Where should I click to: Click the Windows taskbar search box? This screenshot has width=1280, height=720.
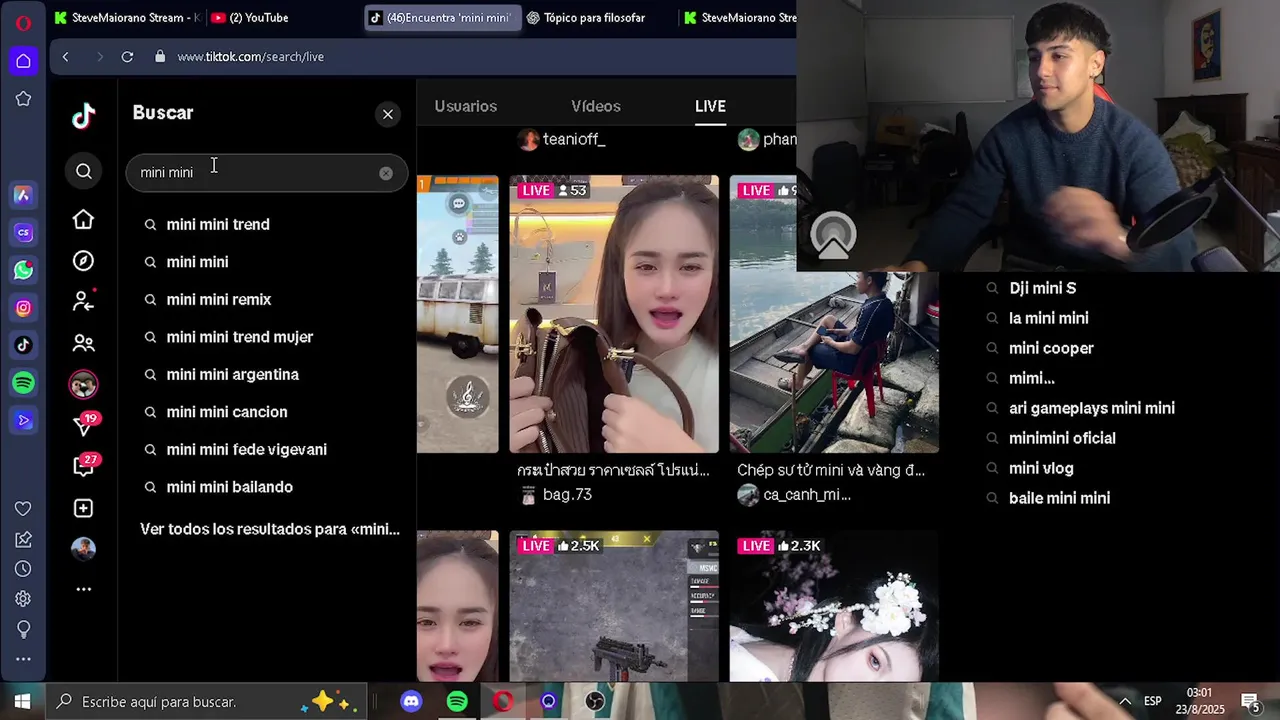click(x=206, y=702)
